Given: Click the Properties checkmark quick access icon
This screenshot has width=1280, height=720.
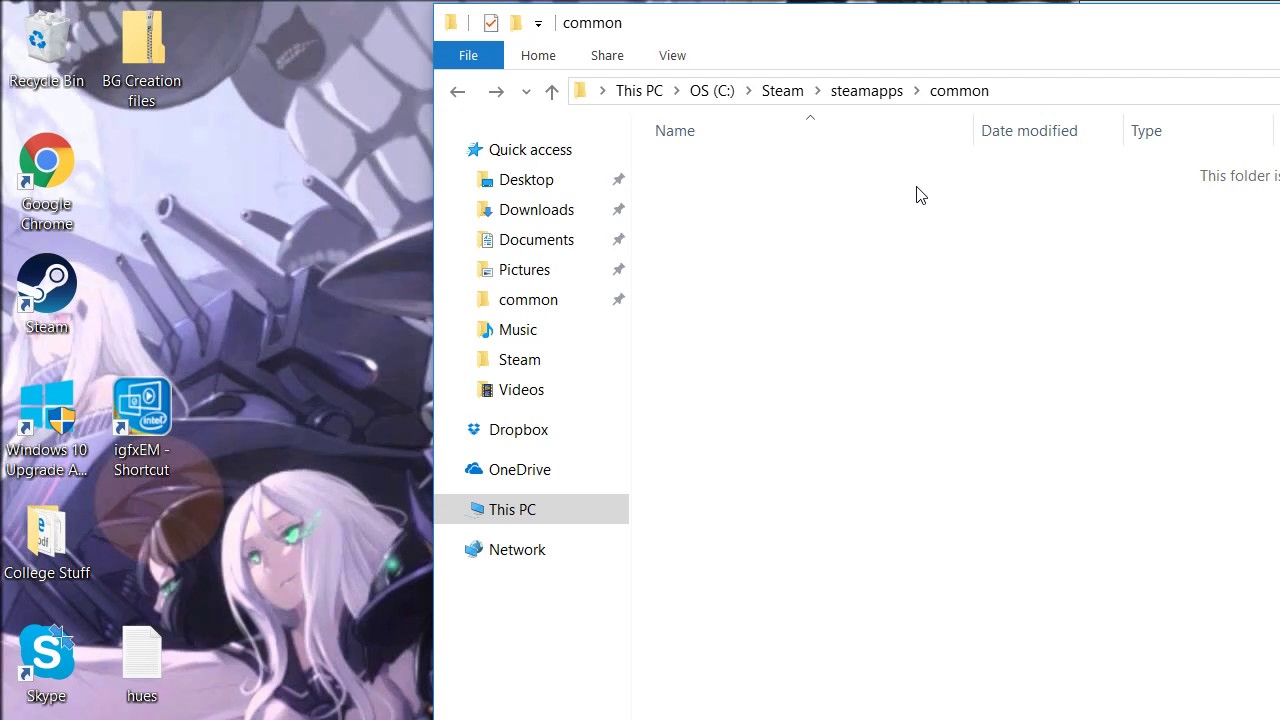Looking at the screenshot, I should tap(490, 22).
